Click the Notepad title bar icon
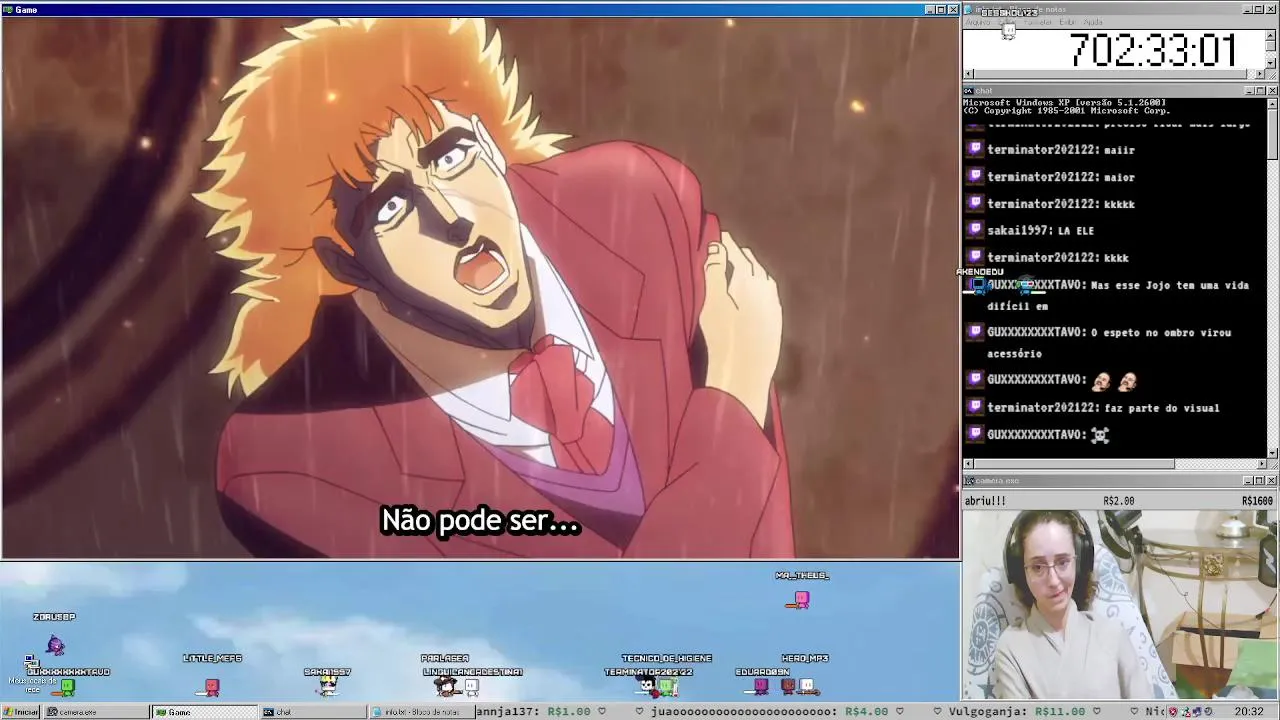This screenshot has width=1280, height=720. point(969,9)
